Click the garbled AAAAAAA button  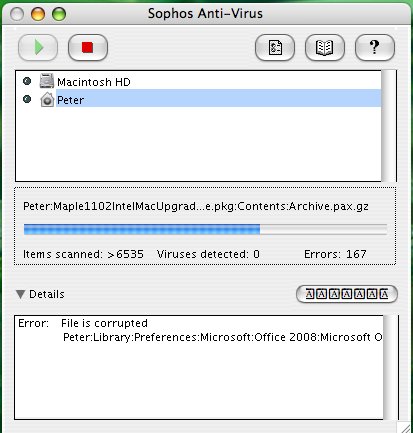347,294
